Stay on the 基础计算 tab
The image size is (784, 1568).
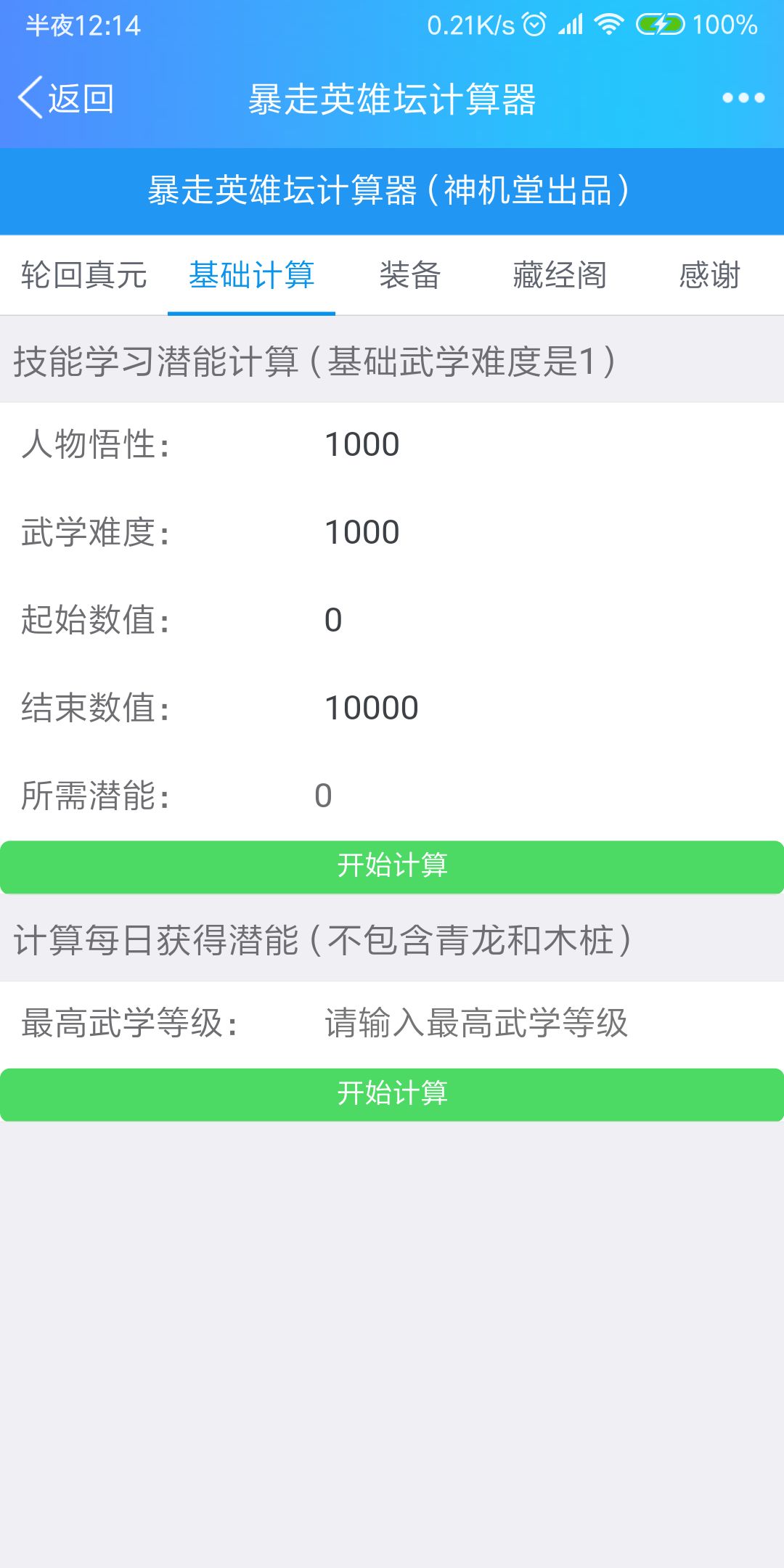coord(252,276)
